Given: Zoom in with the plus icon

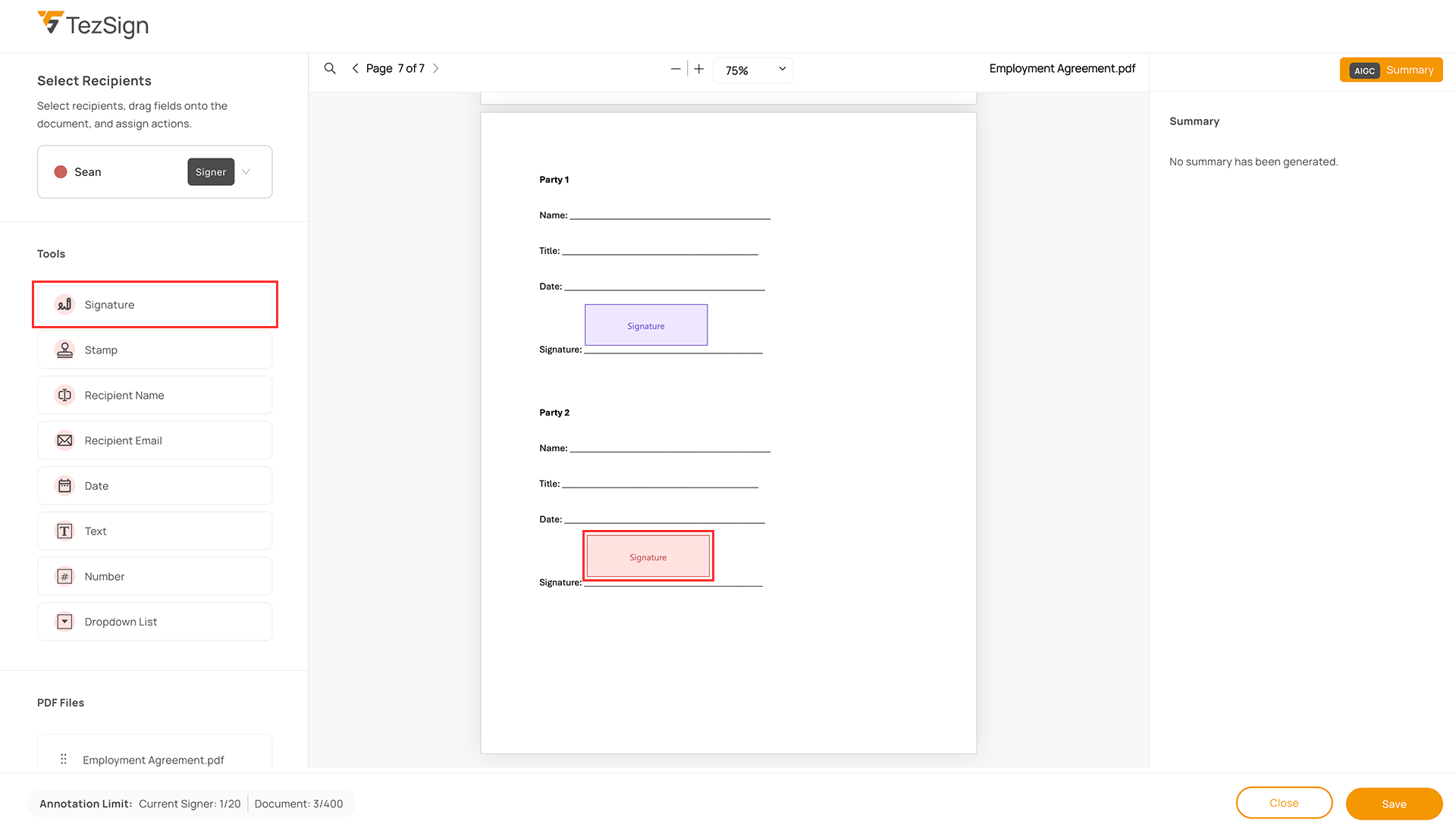Looking at the screenshot, I should coord(699,69).
